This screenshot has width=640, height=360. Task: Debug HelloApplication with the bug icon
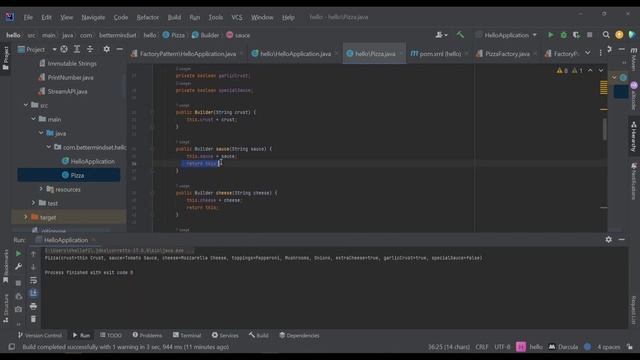(564, 35)
